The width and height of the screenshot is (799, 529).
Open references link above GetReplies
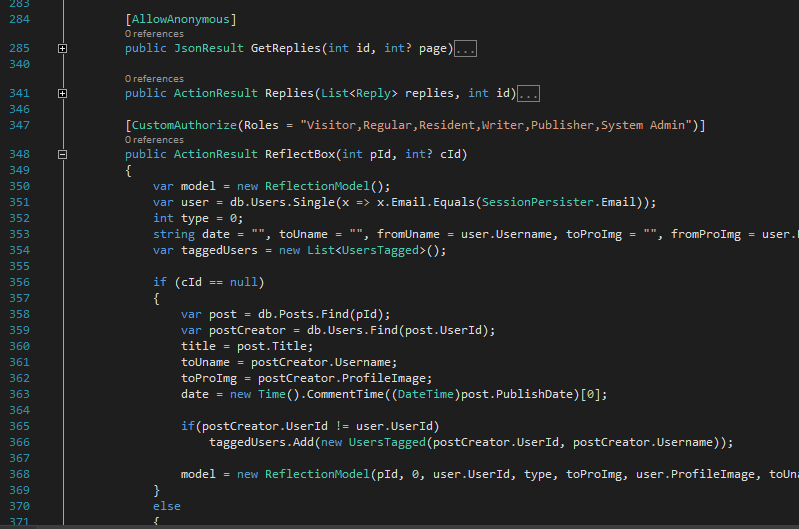tap(154, 34)
